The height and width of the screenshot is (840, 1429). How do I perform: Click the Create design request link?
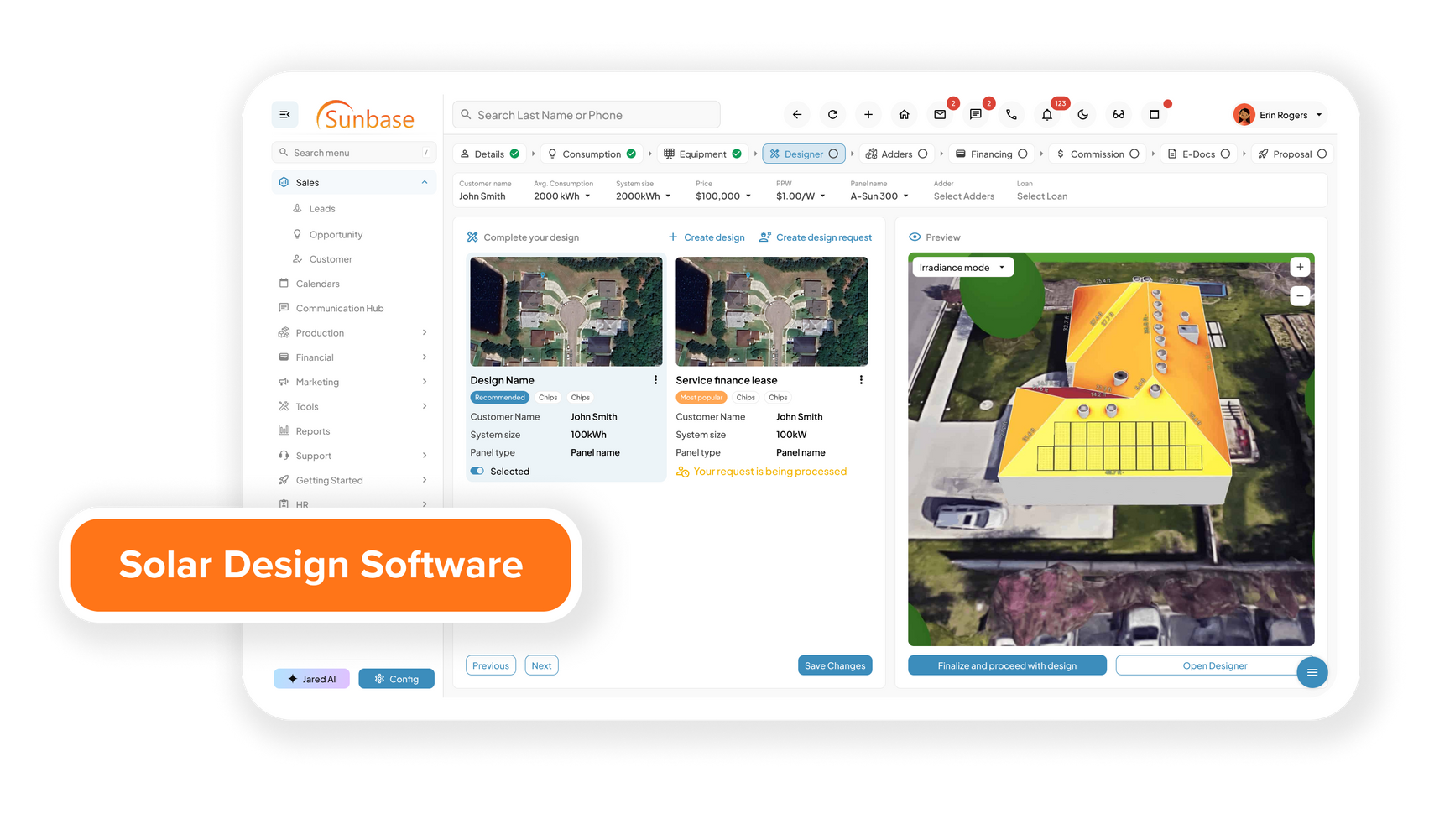(815, 237)
